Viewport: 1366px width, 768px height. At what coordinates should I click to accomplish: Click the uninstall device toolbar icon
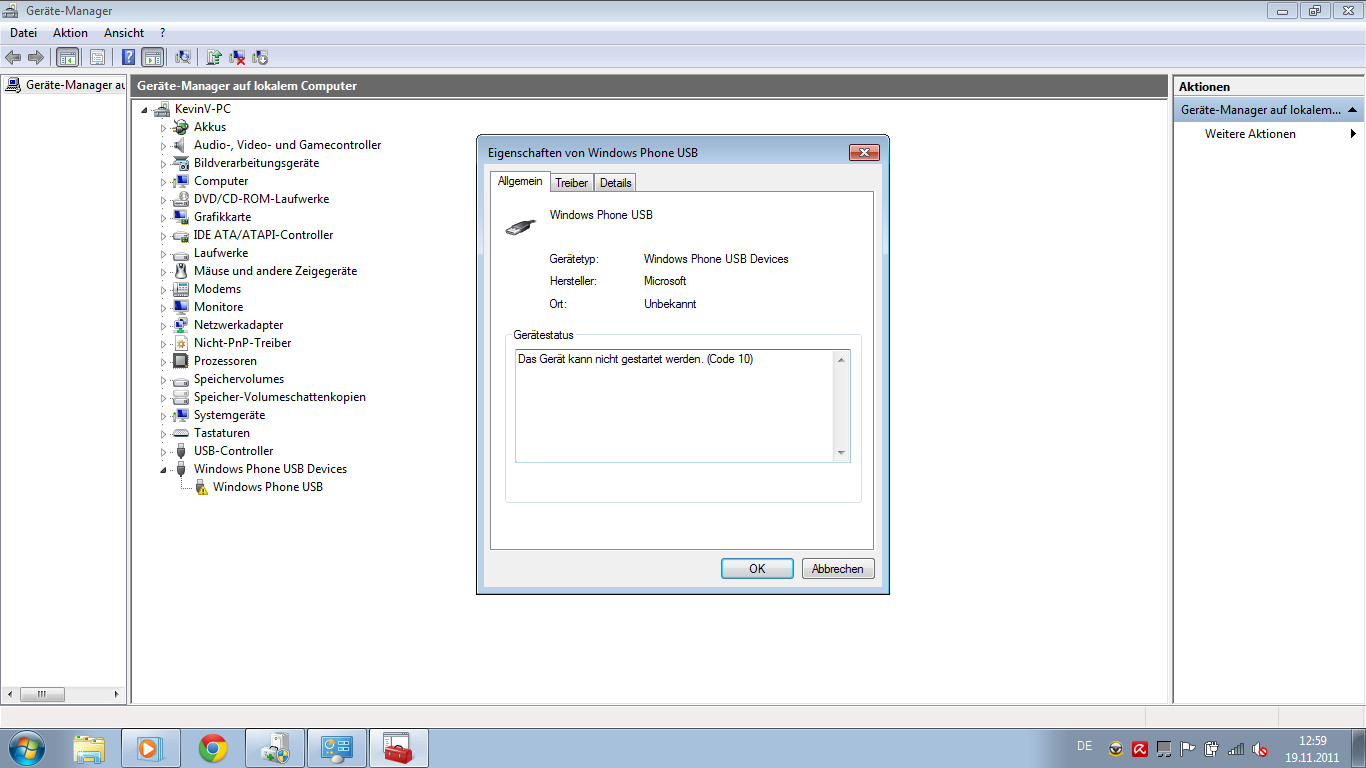[237, 57]
